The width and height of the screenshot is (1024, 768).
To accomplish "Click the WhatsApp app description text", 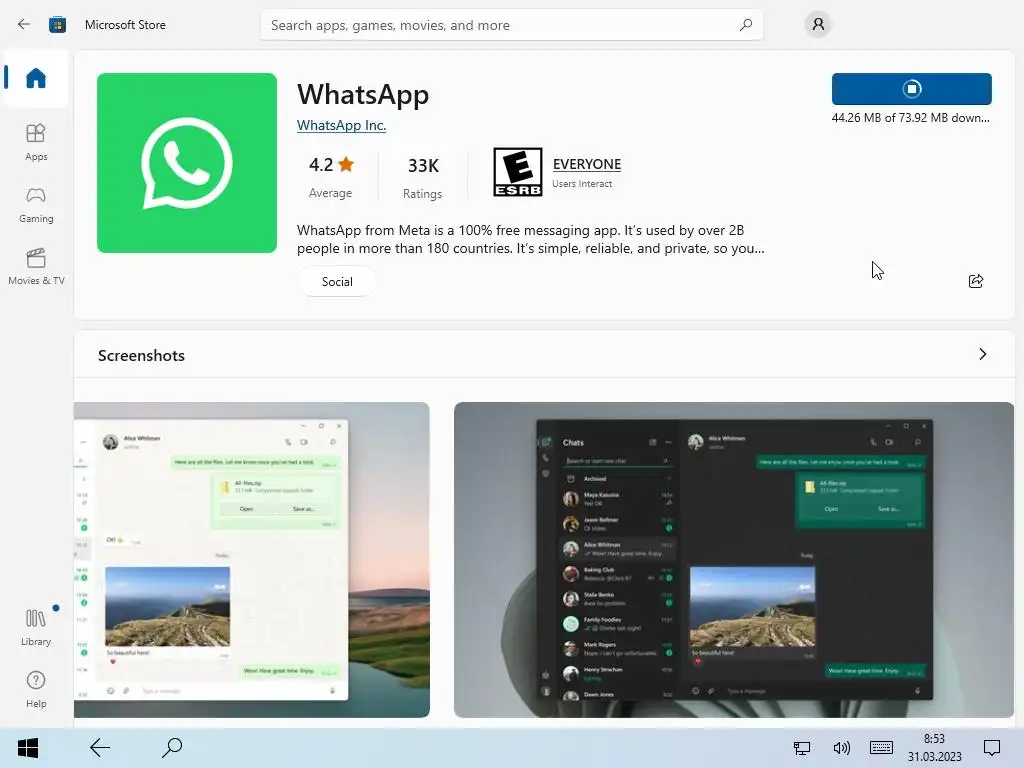I will pos(530,239).
